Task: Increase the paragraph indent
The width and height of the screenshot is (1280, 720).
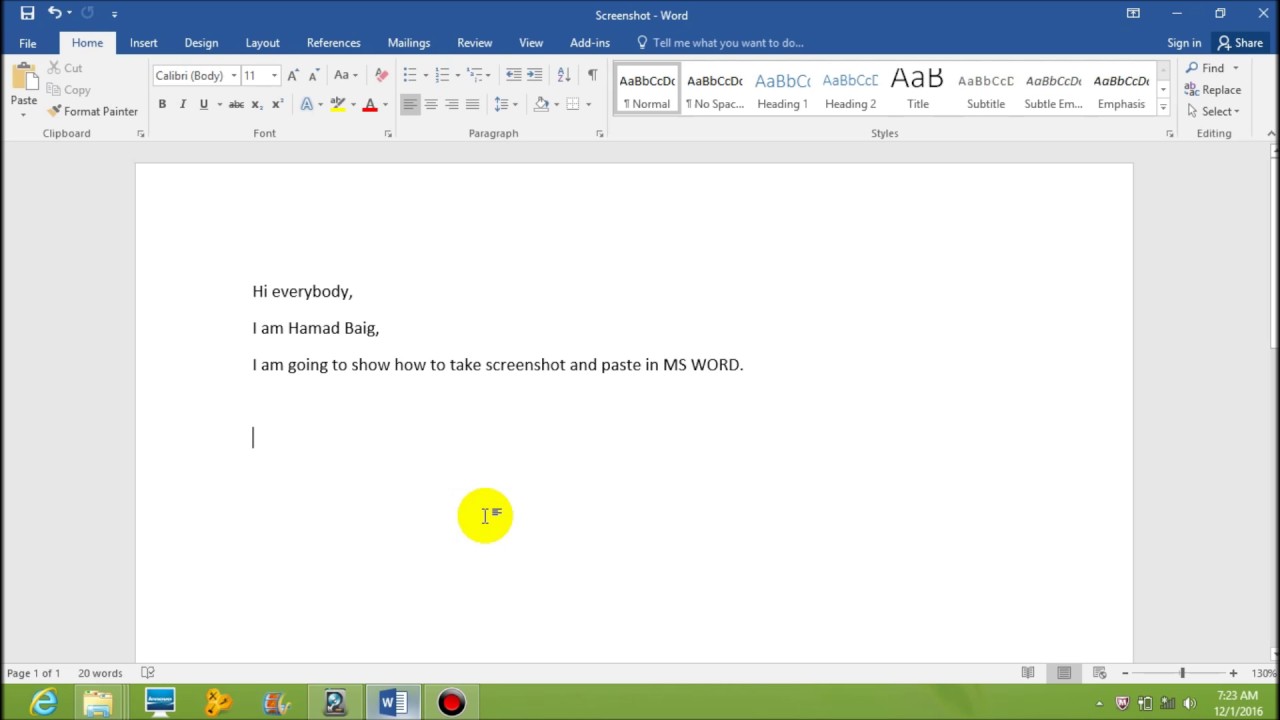Action: pyautogui.click(x=535, y=75)
